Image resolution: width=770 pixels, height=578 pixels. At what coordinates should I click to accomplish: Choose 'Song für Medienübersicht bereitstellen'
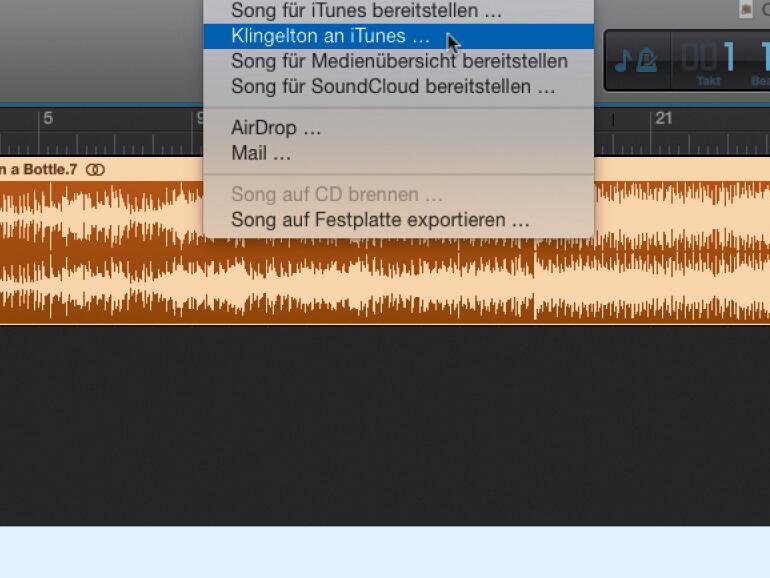click(x=398, y=61)
